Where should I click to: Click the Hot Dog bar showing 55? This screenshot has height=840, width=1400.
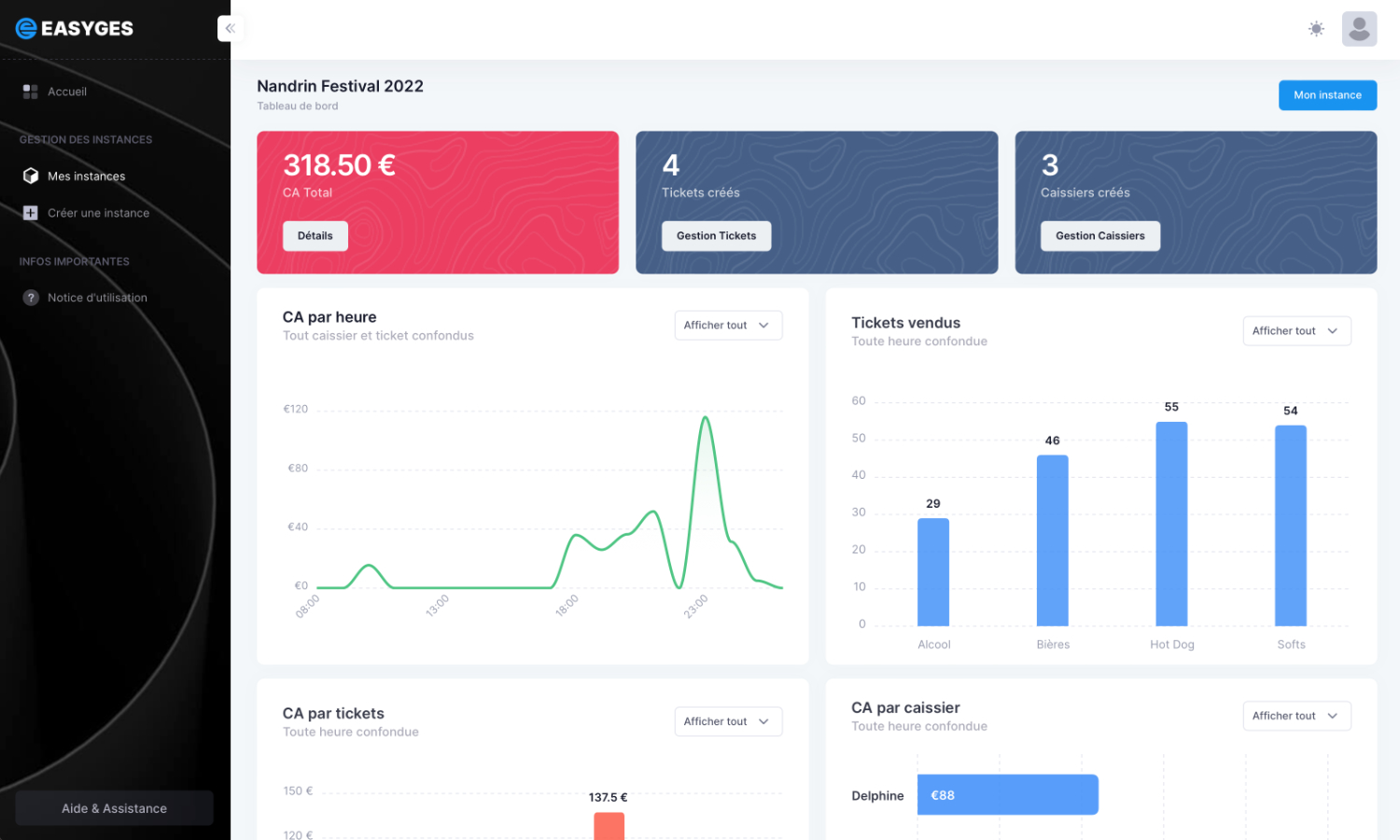1171,524
